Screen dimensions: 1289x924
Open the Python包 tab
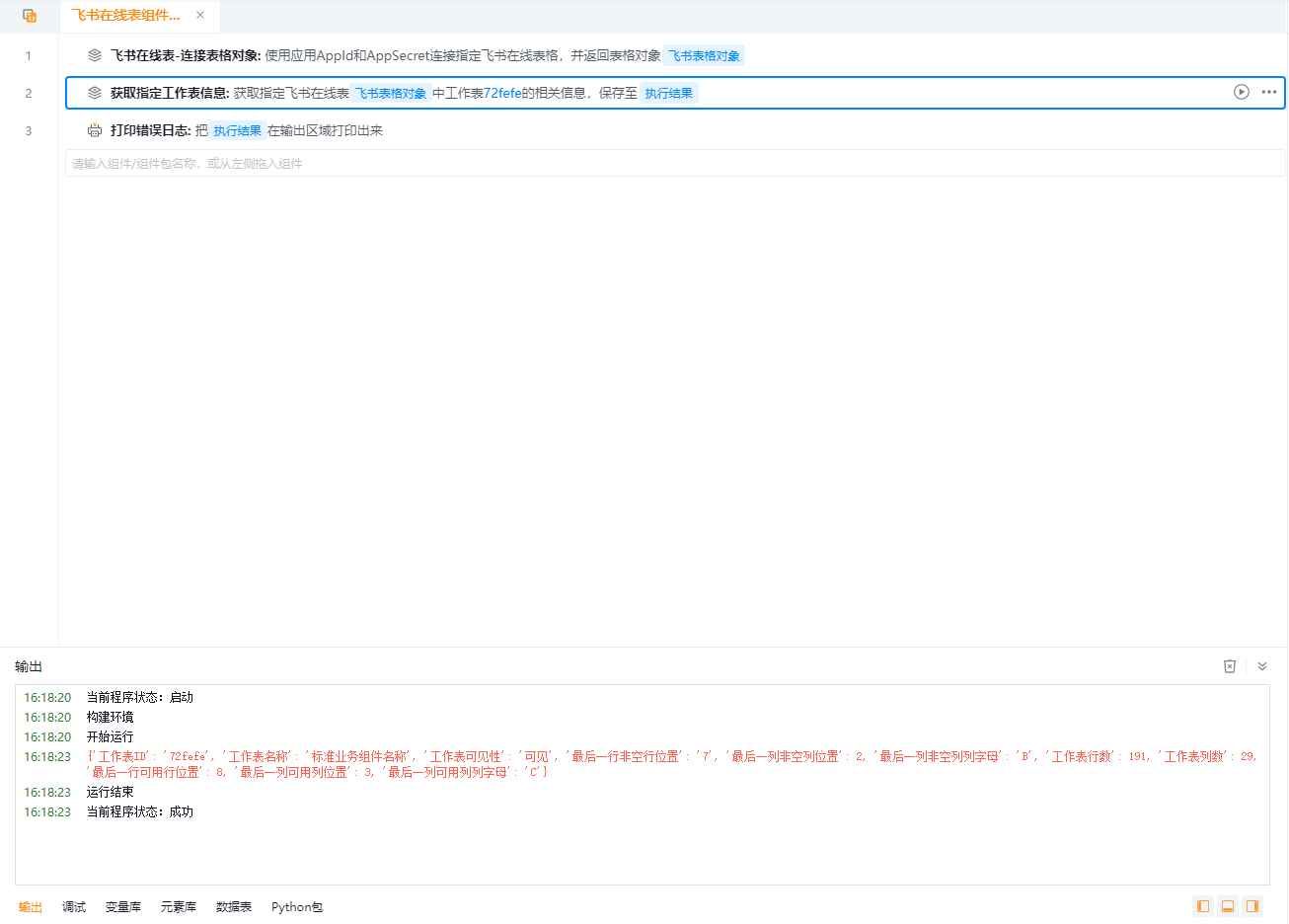[297, 906]
